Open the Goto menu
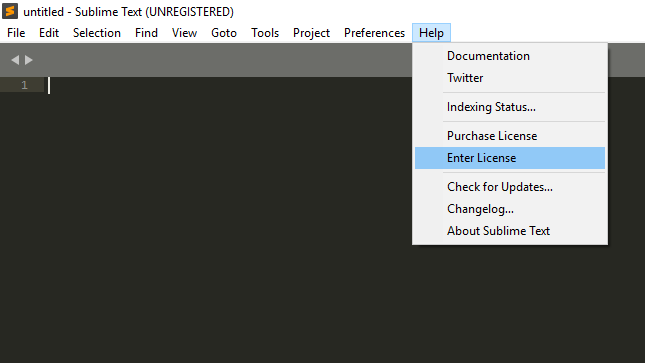645x363 pixels. [224, 33]
